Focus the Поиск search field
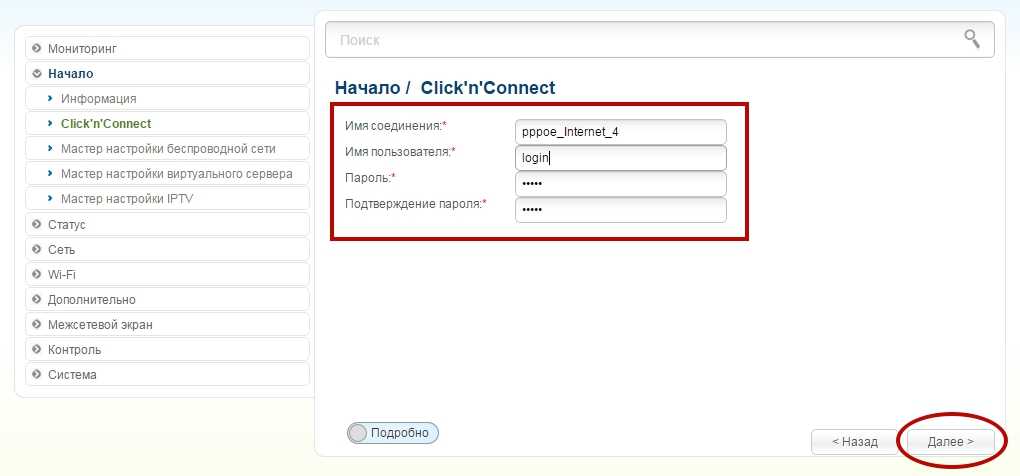 click(640, 40)
